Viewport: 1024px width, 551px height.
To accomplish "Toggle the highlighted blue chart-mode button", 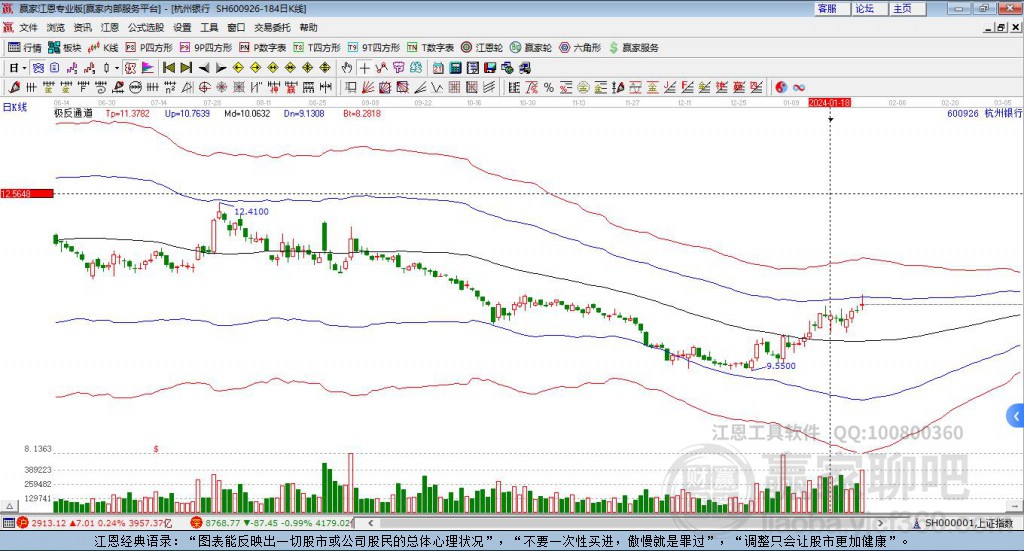I will pyautogui.click(x=38, y=68).
